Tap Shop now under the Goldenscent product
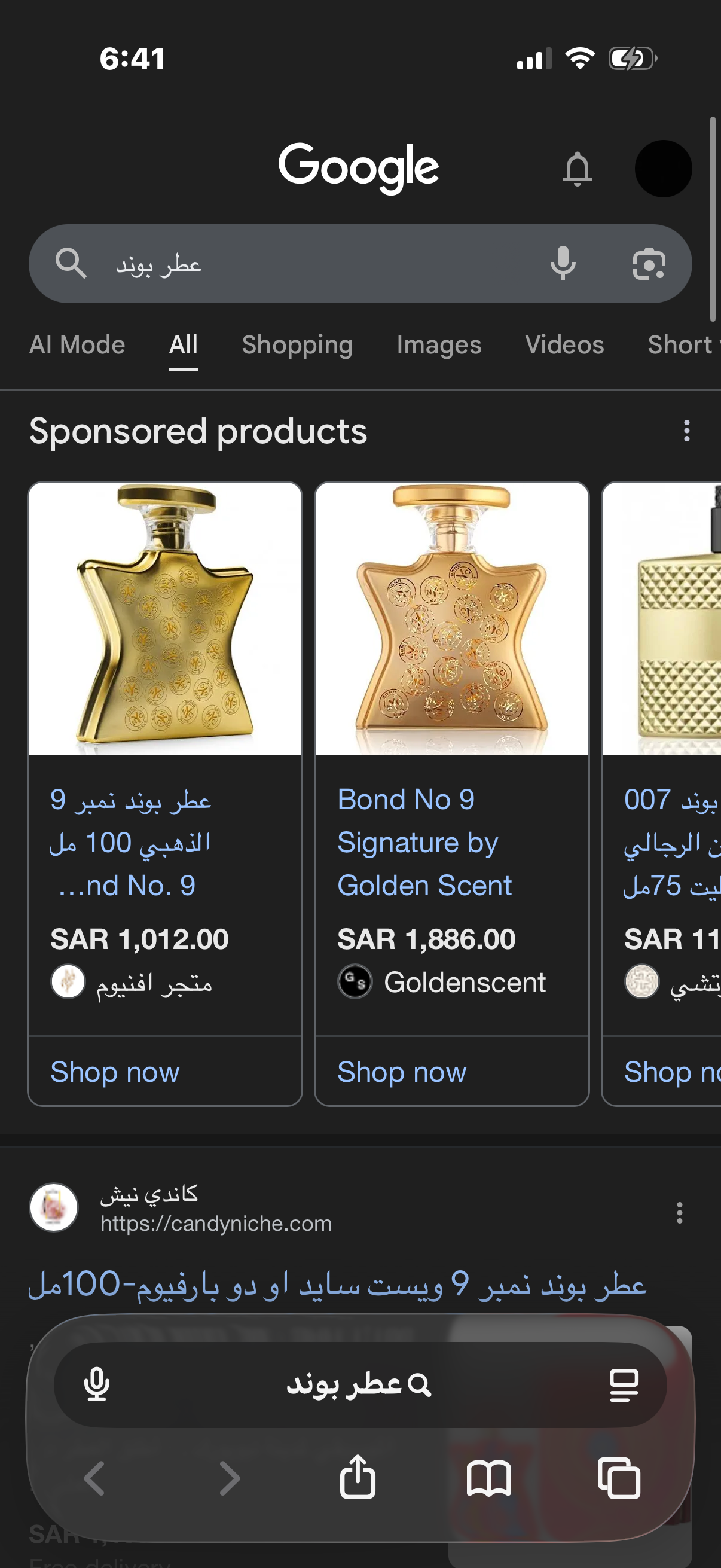Screen dimensions: 721x1568 tap(402, 1072)
